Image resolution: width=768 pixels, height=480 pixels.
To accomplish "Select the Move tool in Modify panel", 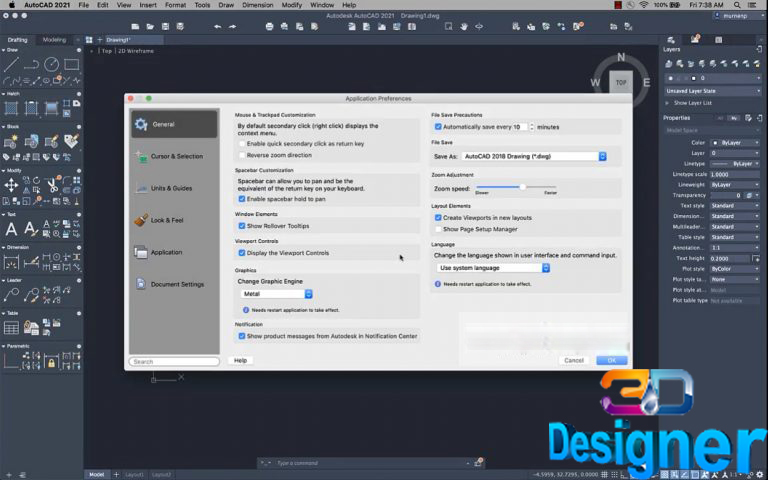I will [11, 185].
